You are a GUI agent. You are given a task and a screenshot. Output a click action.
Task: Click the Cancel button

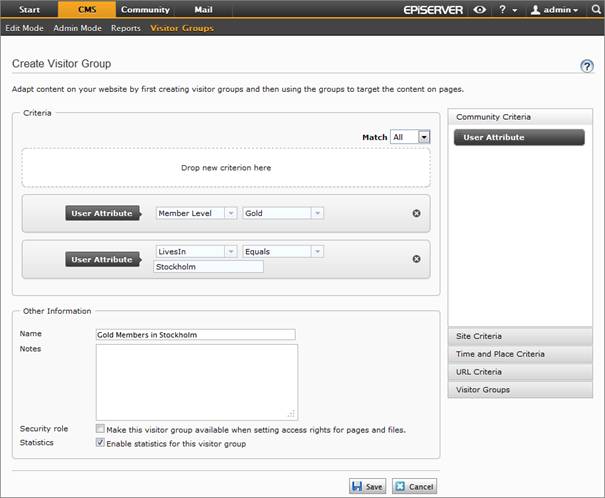pos(414,486)
